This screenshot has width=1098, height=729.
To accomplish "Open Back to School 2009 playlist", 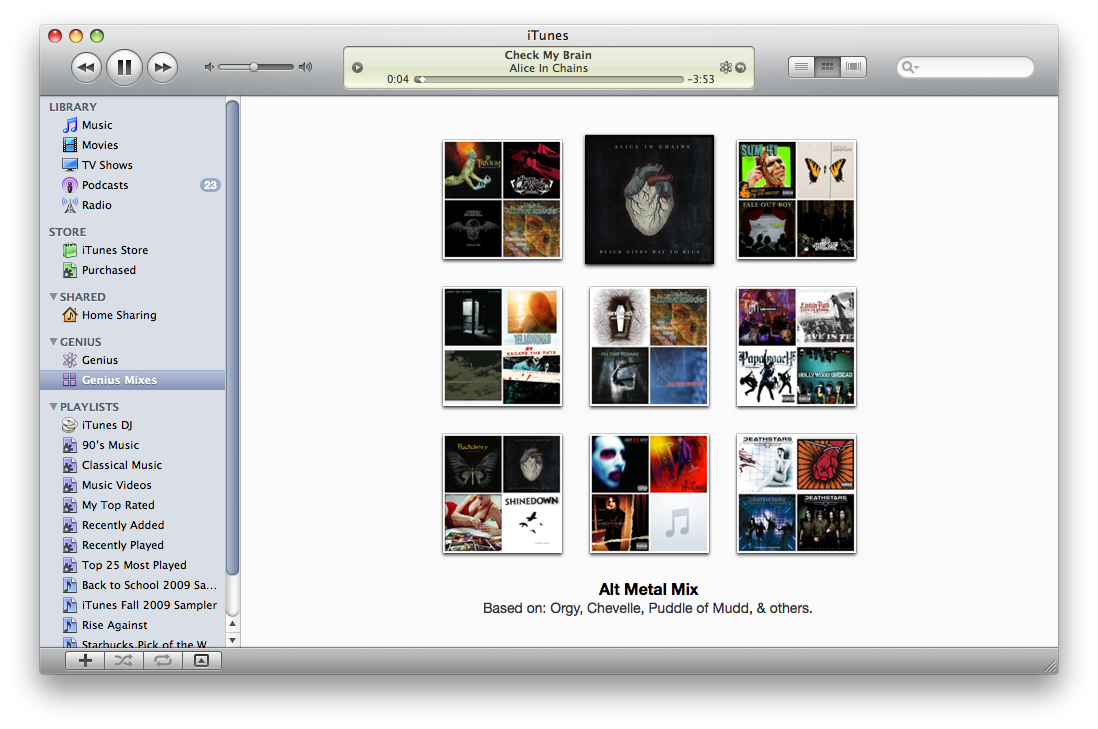I will [133, 585].
